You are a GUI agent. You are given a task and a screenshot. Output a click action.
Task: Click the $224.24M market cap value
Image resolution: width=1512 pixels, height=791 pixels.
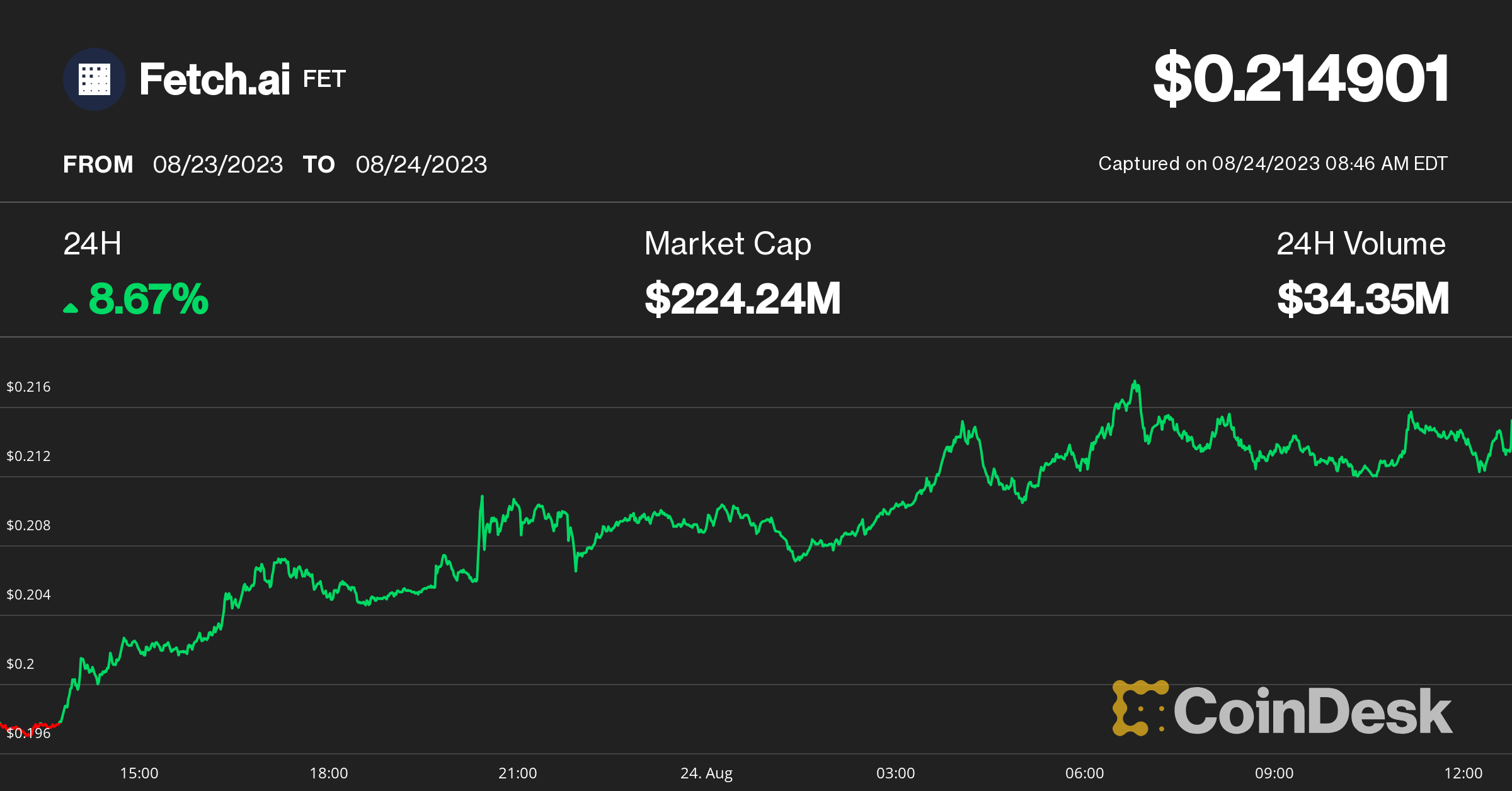tap(742, 299)
